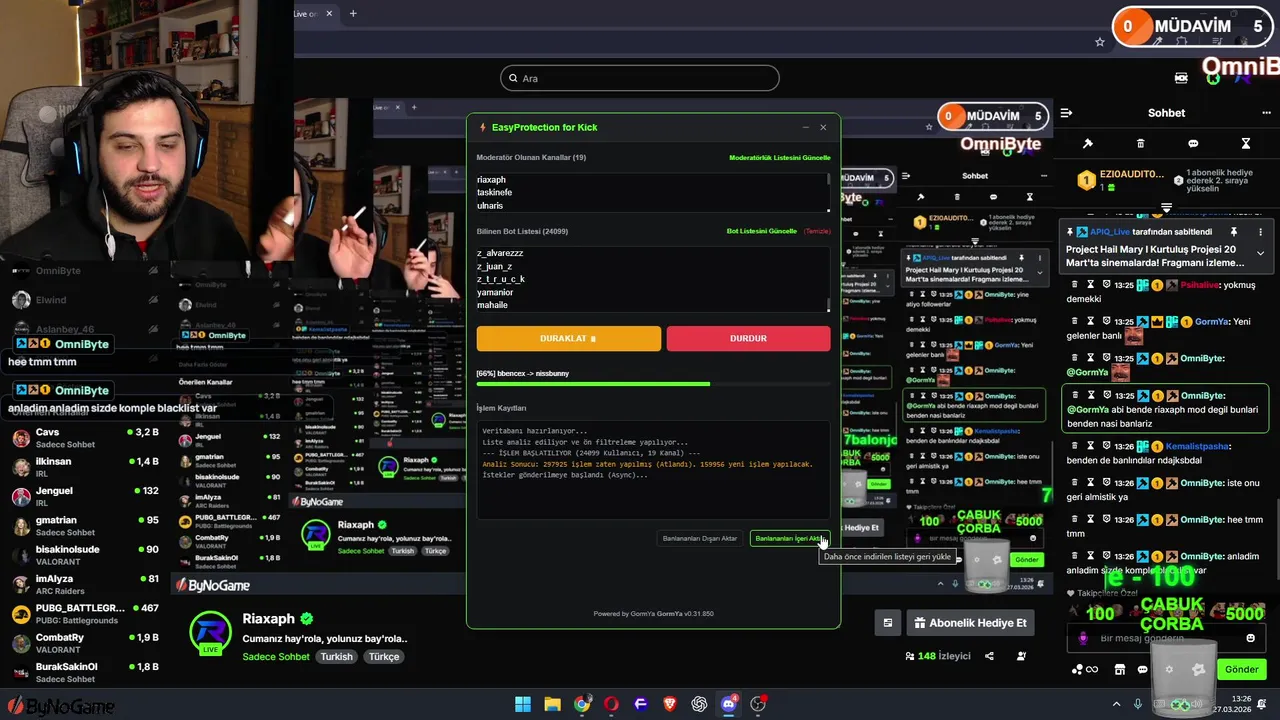Click the speech bubble icon in Sohbet toolbar
The image size is (1280, 720).
click(x=1193, y=144)
